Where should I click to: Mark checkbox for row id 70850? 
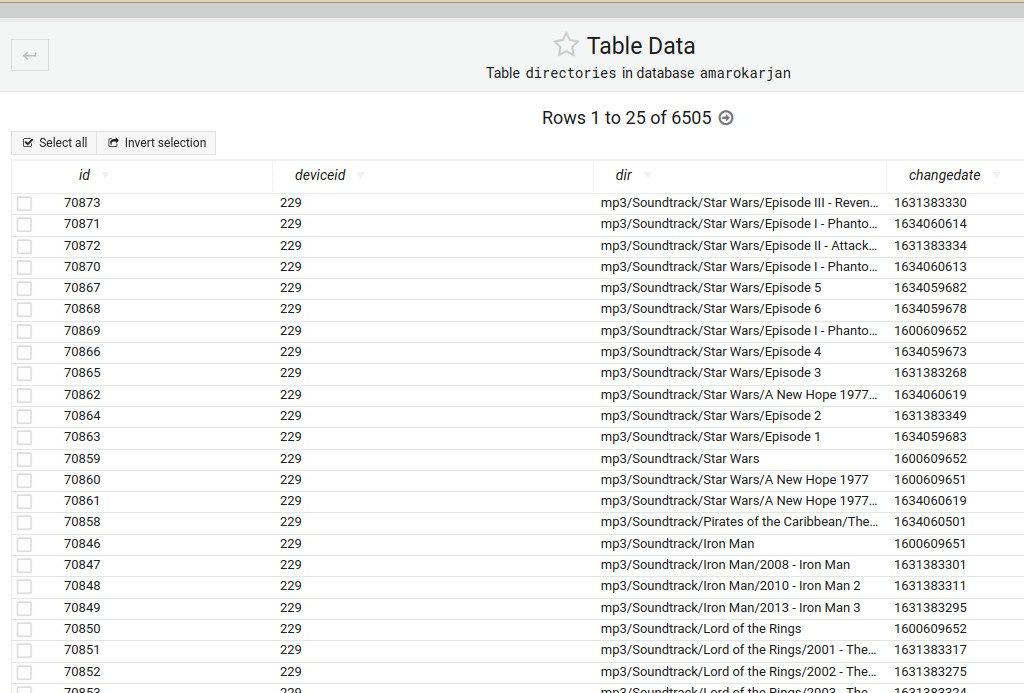pos(24,629)
